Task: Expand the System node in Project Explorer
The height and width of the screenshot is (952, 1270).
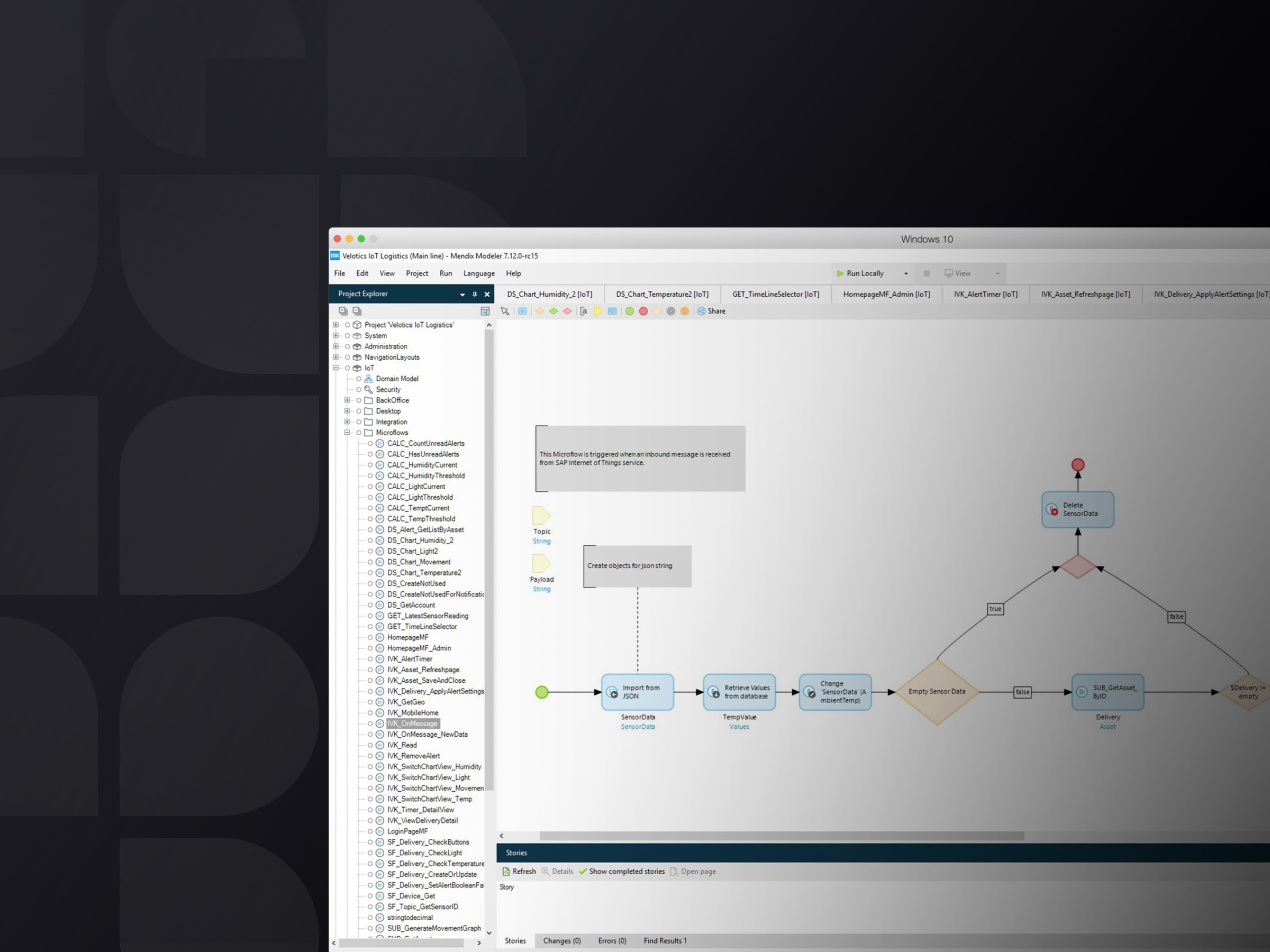Action: pos(336,335)
